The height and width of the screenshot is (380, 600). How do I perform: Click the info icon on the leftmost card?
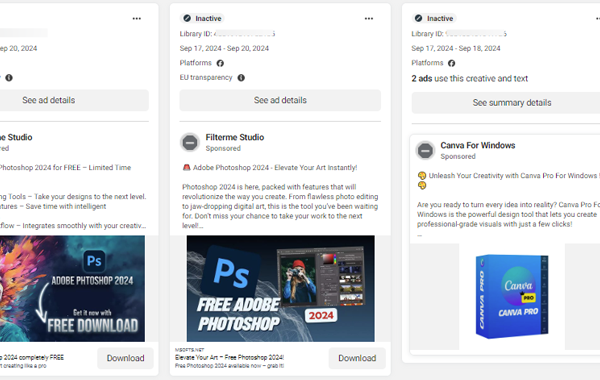tap(9, 78)
